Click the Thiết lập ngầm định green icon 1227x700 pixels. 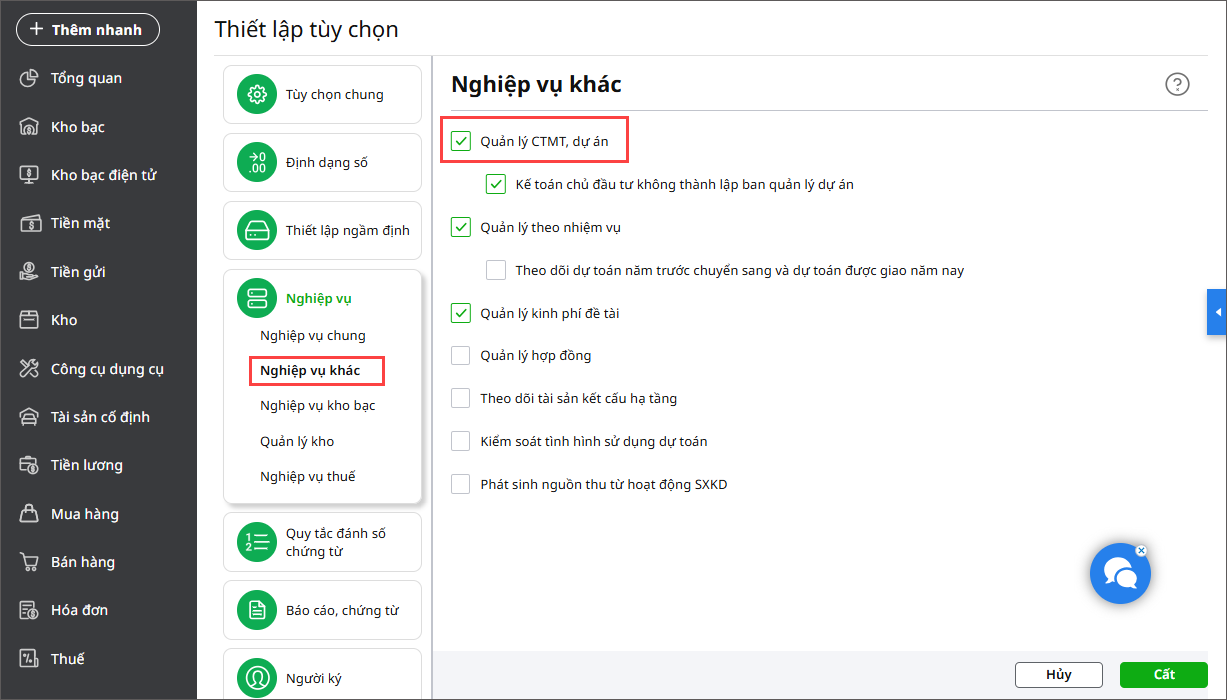256,230
